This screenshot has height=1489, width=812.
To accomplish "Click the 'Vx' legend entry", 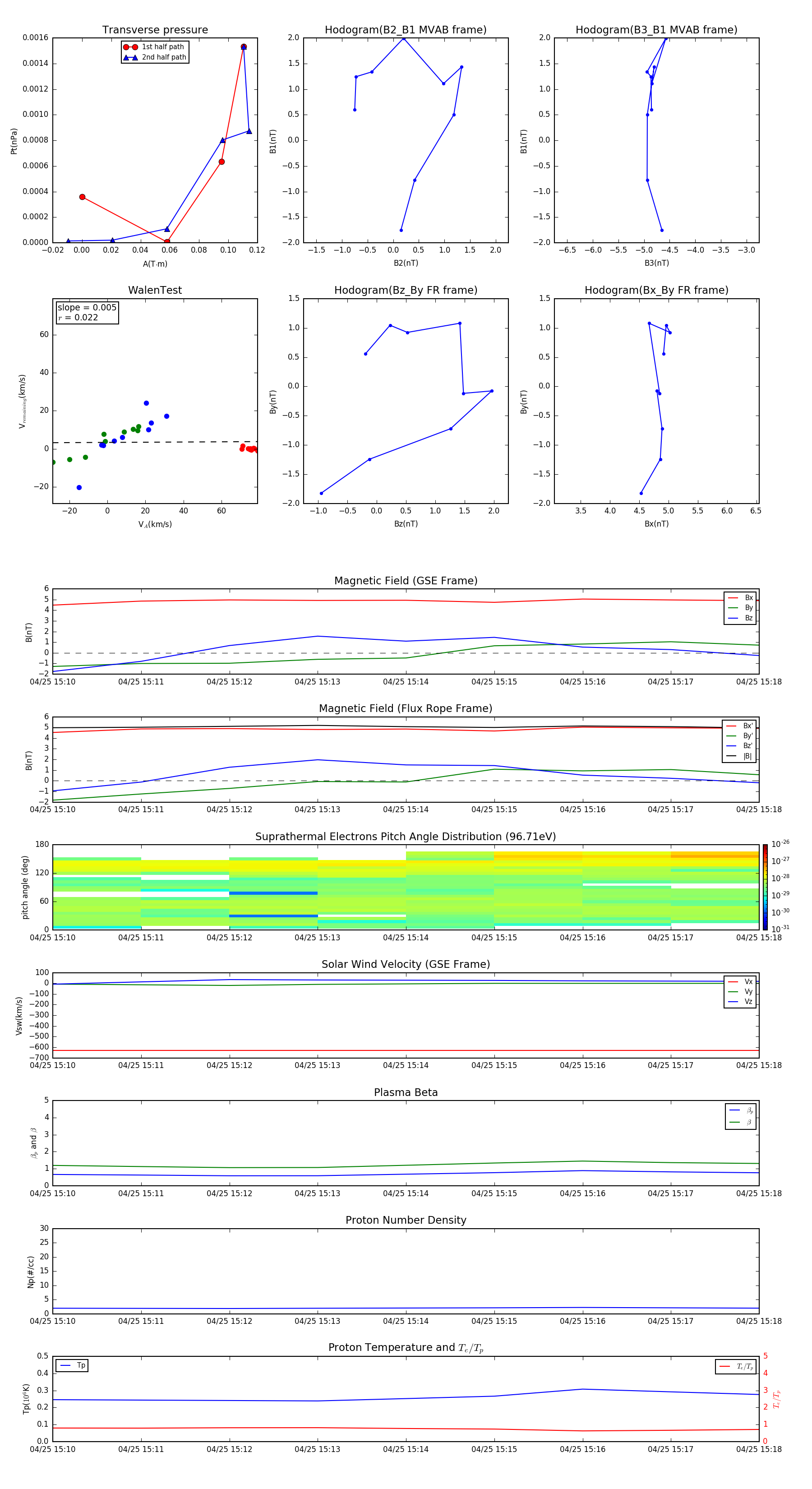I will (740, 981).
